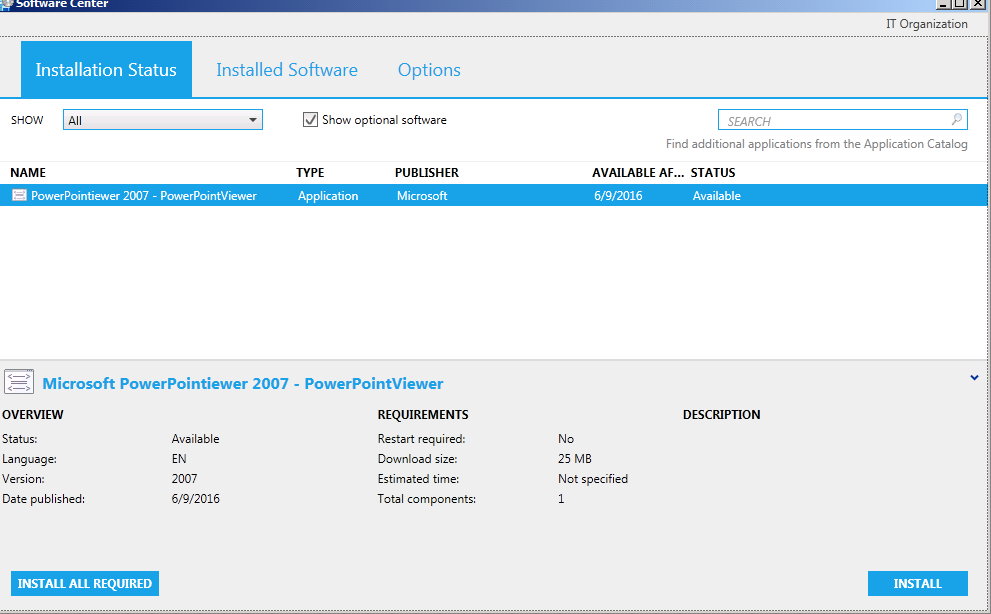Click the Version value 2007
The width and height of the screenshot is (991, 614).
click(x=185, y=479)
